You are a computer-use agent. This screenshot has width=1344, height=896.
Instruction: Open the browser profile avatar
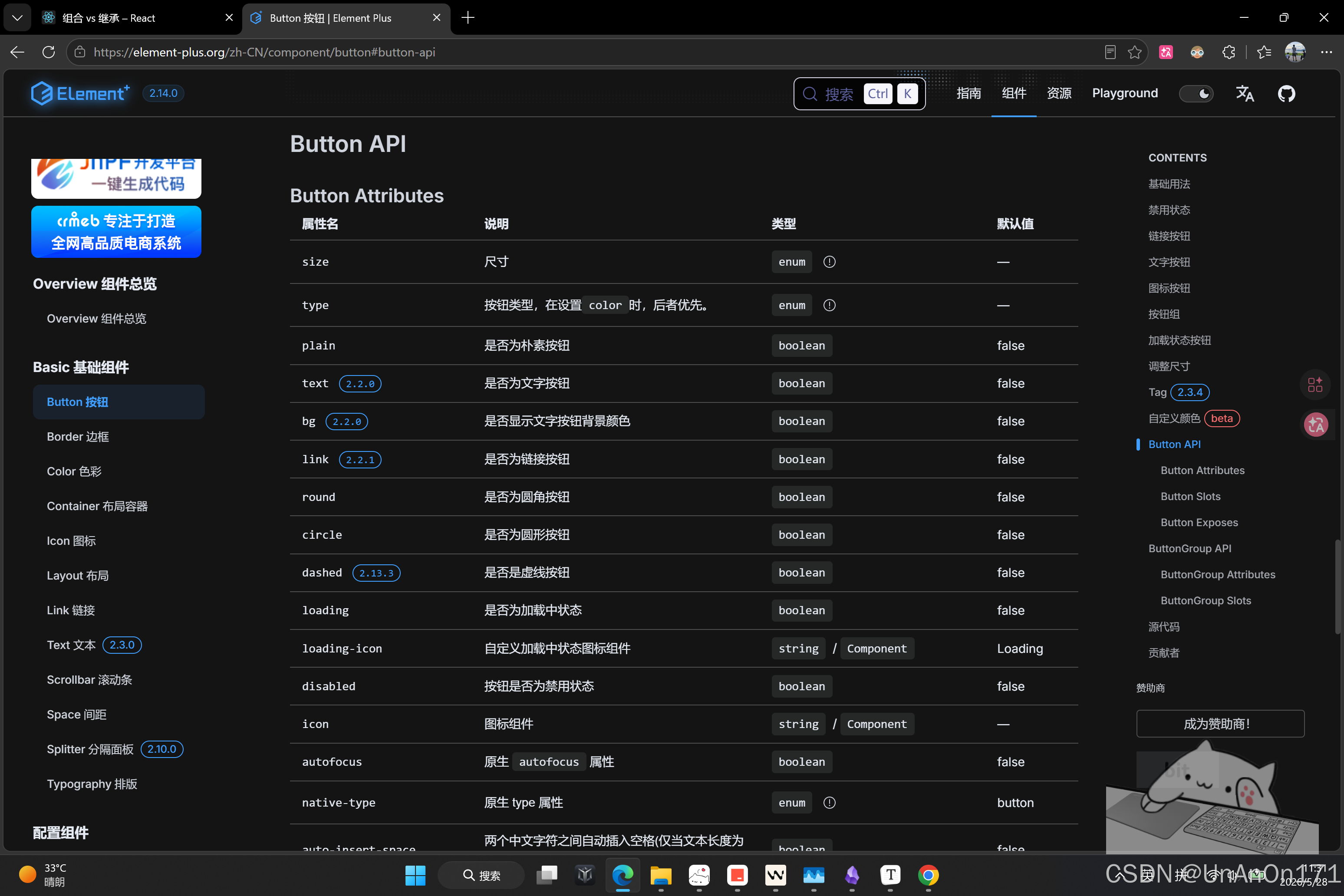pyautogui.click(x=1295, y=52)
